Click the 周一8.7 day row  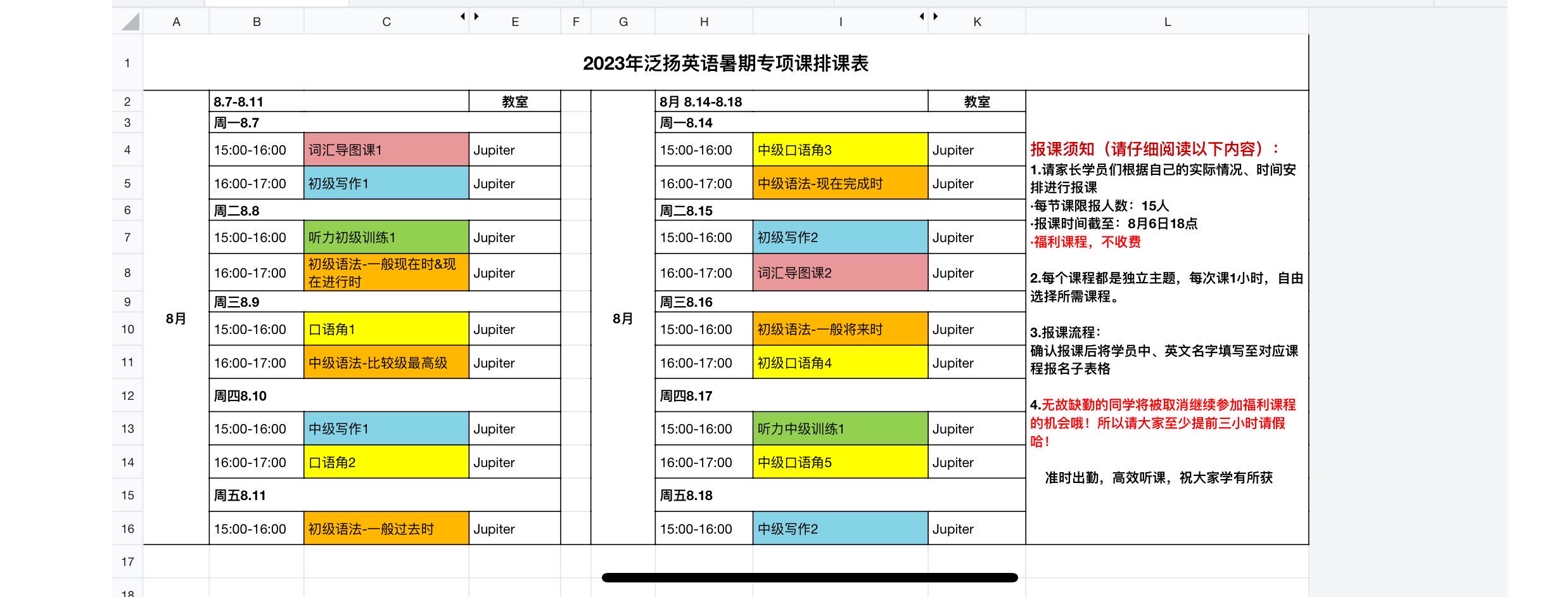point(385,122)
